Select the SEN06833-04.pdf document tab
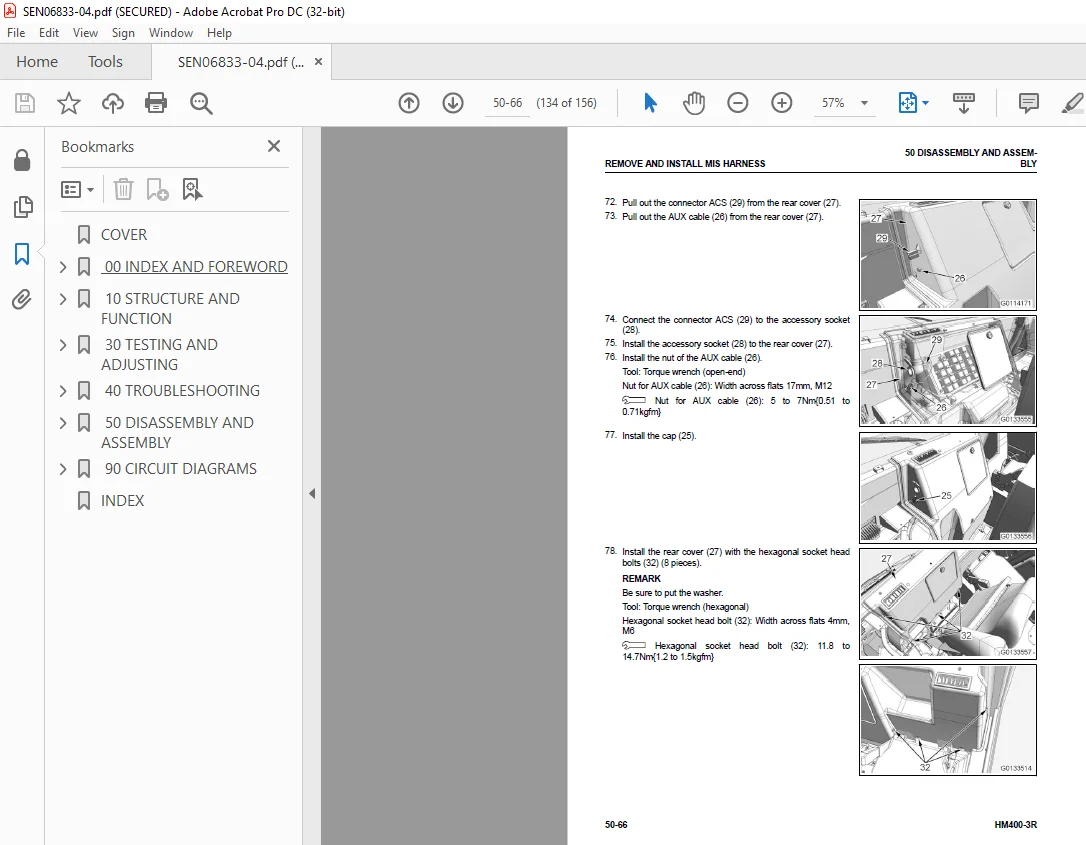The height and width of the screenshot is (845, 1086). coord(240,62)
